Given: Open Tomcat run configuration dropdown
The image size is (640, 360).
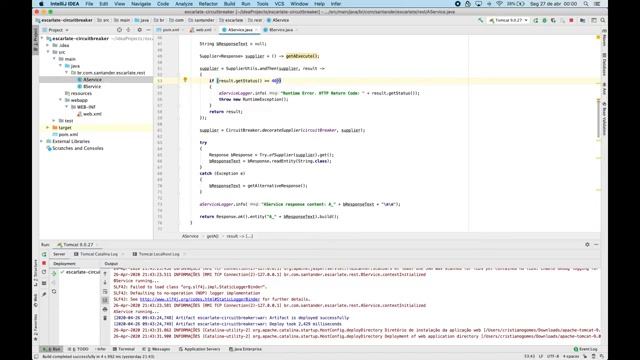Looking at the screenshot, I should 509,20.
